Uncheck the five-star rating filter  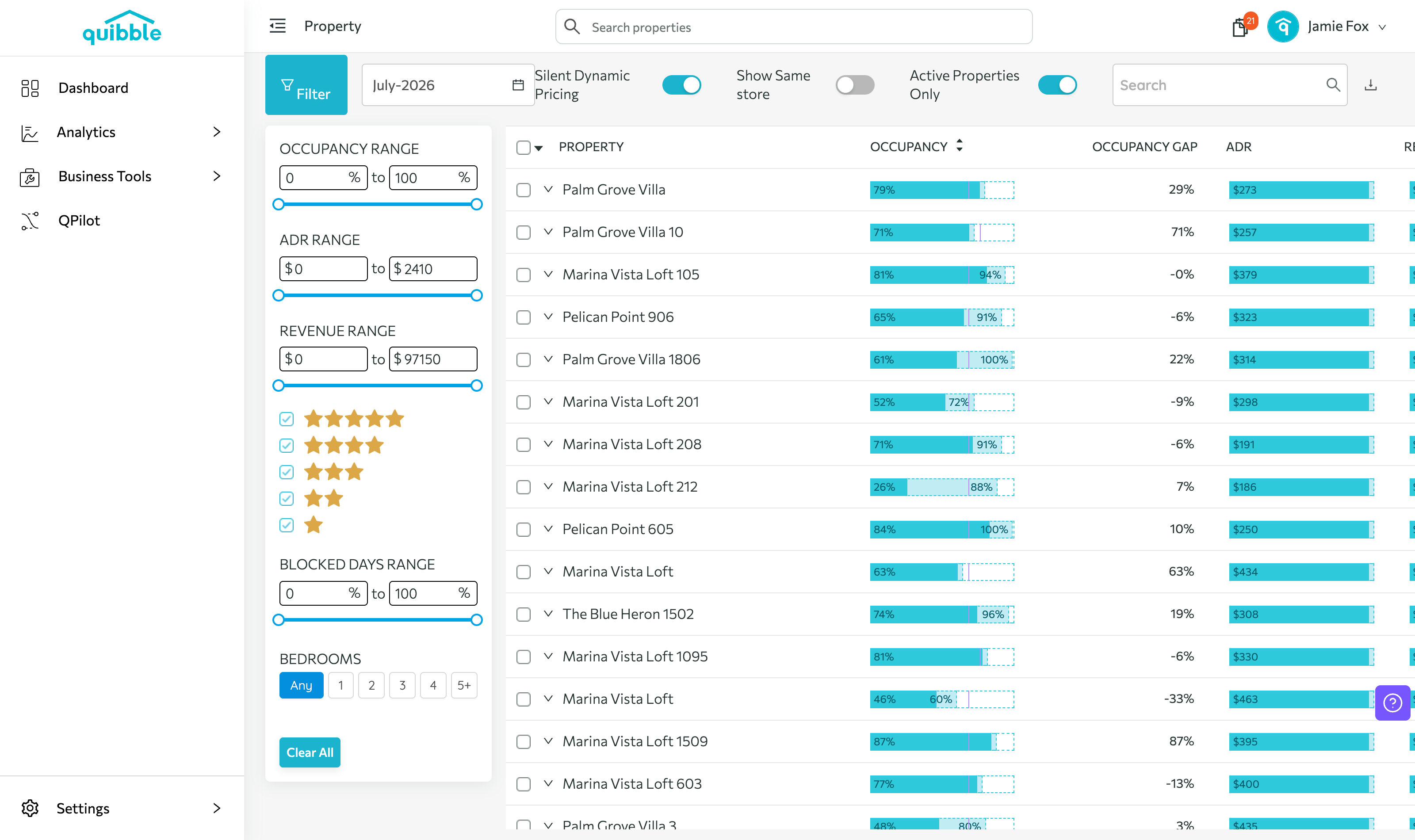point(287,419)
